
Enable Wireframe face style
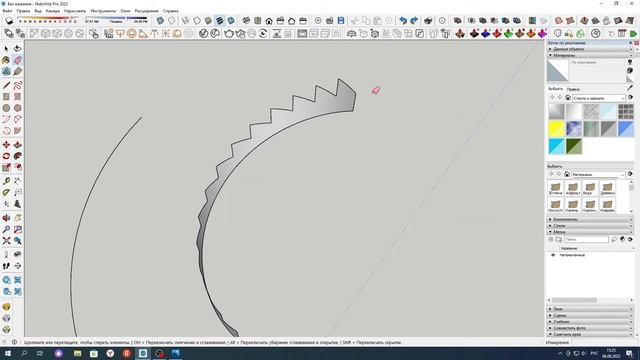(x=186, y=20)
